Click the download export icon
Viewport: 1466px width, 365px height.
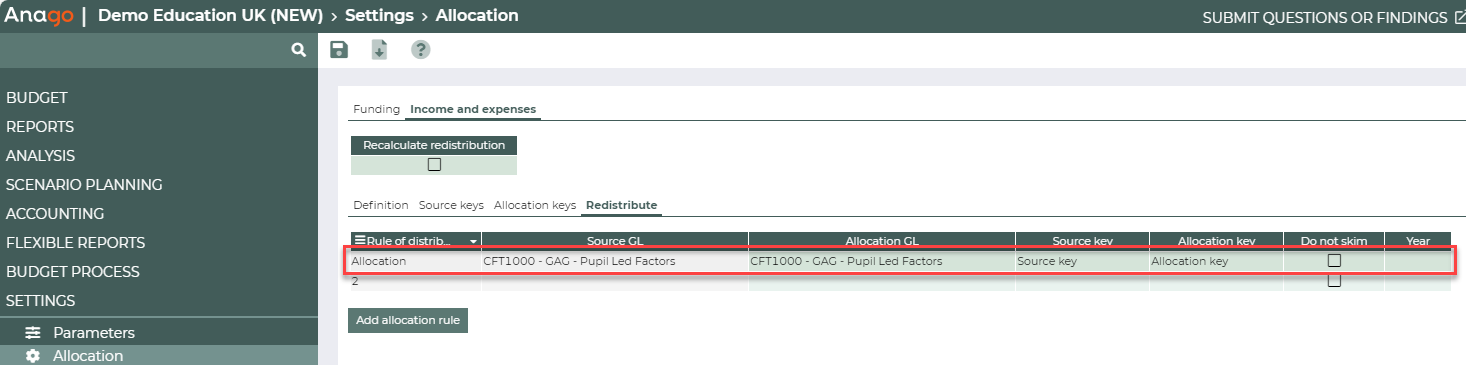pyautogui.click(x=379, y=50)
